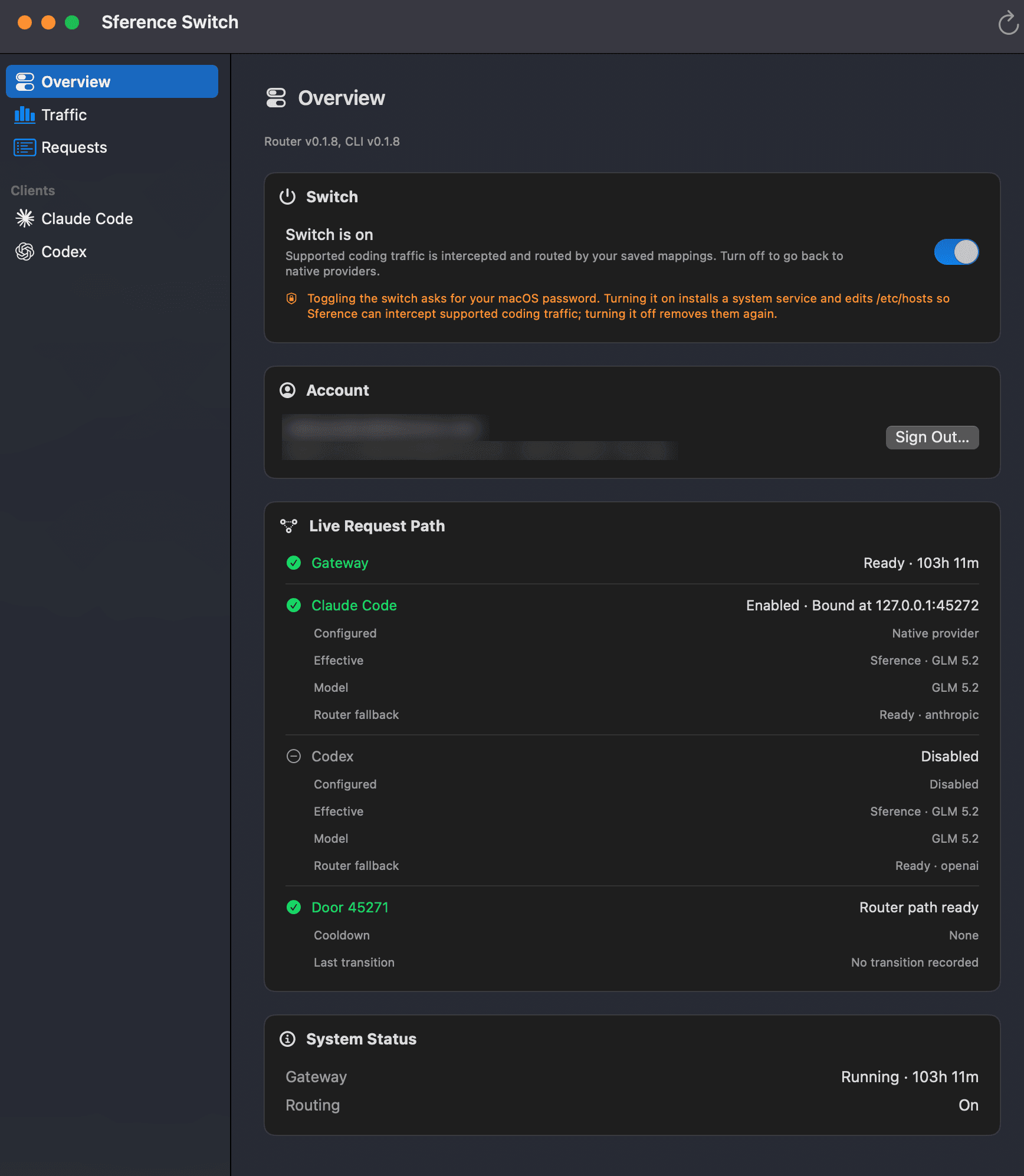Open the Overview sidebar item
The width and height of the screenshot is (1024, 1176).
(112, 81)
